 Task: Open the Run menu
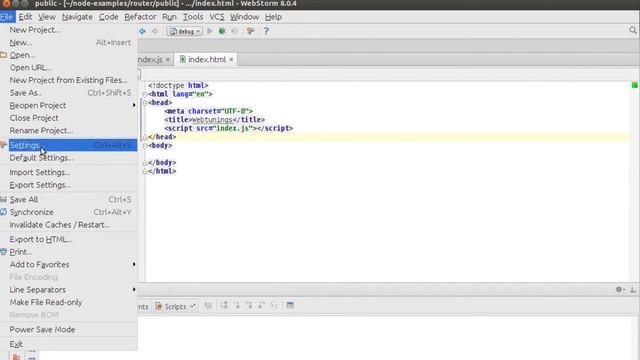click(169, 17)
